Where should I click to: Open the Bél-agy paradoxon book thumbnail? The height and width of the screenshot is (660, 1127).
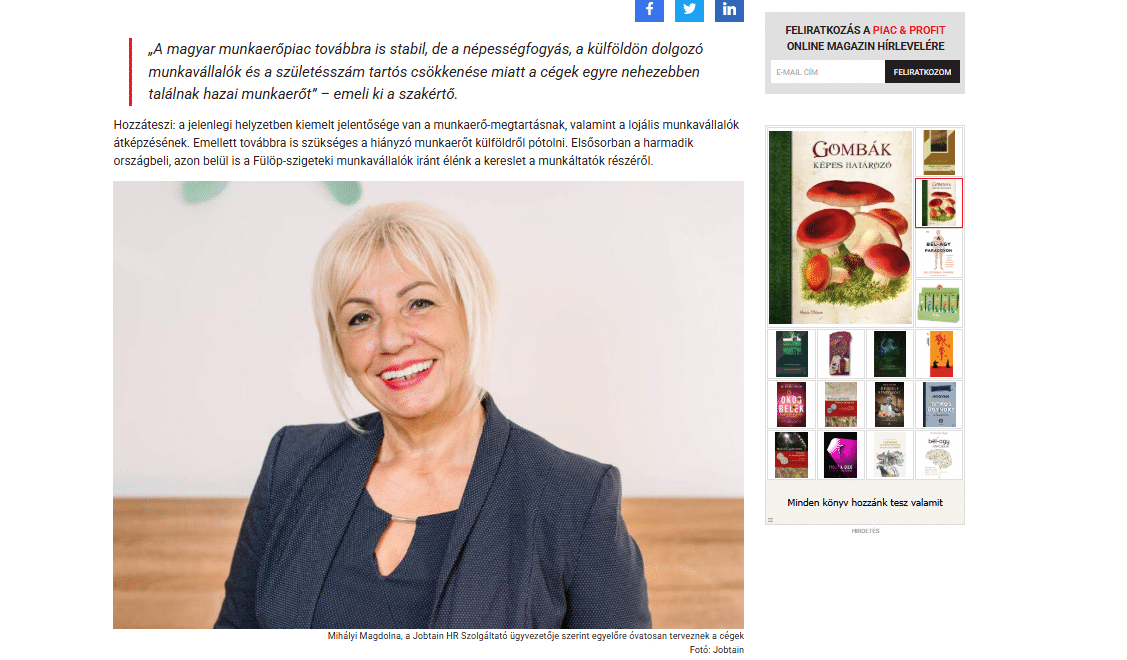pos(939,253)
